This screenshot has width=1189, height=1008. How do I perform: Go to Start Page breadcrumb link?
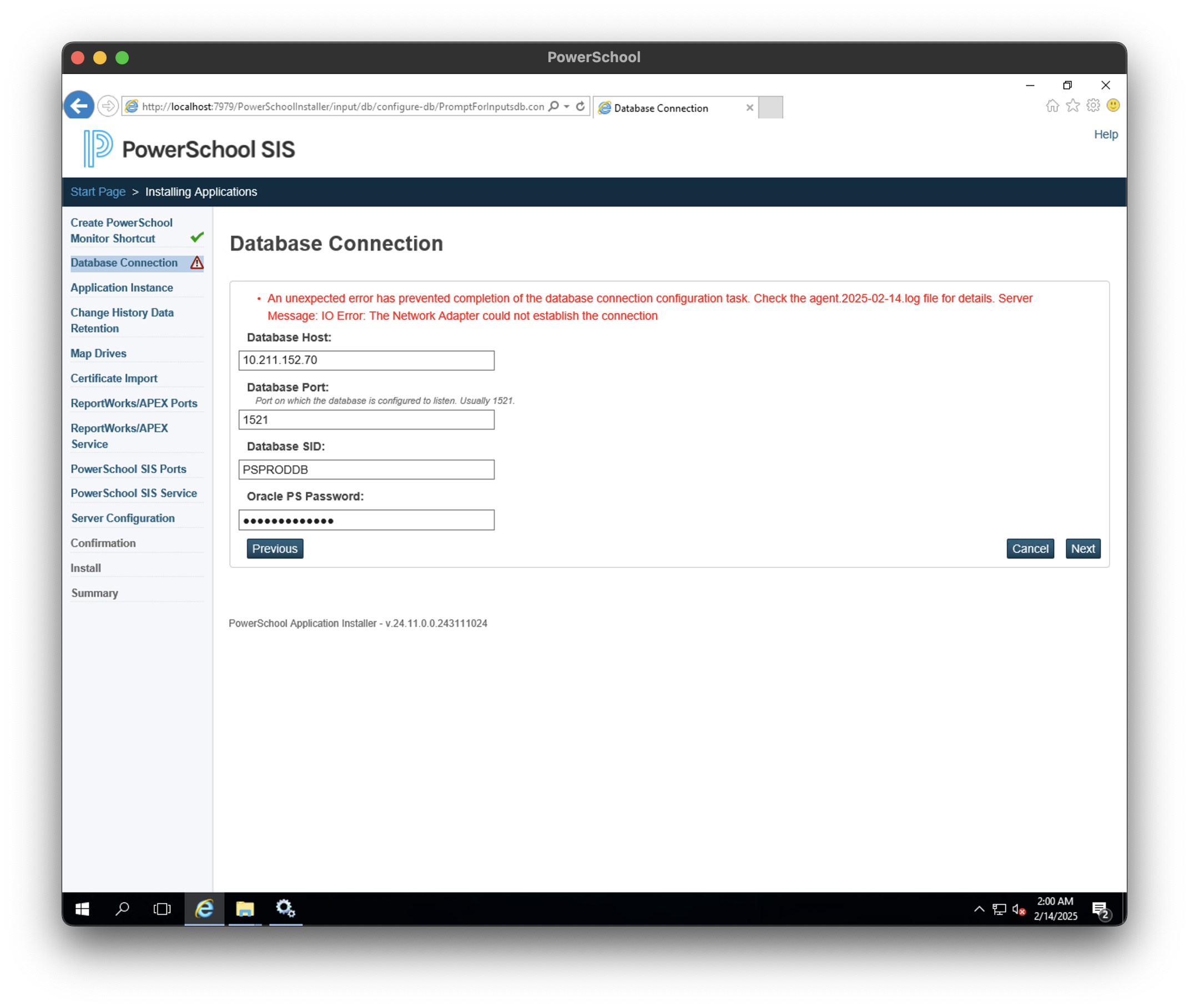98,192
